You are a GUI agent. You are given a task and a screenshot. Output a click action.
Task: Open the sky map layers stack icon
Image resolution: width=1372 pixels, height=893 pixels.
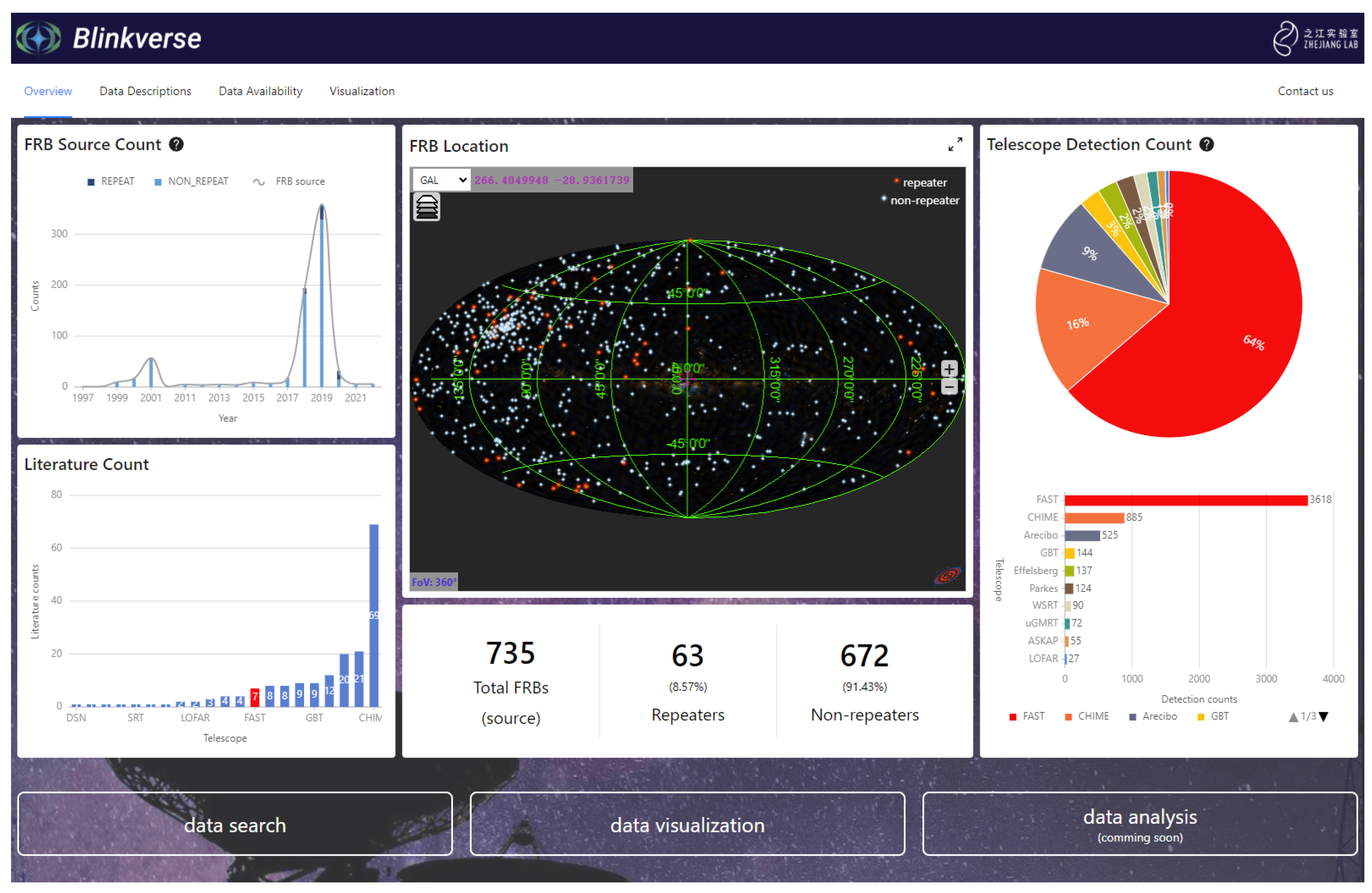pos(427,207)
